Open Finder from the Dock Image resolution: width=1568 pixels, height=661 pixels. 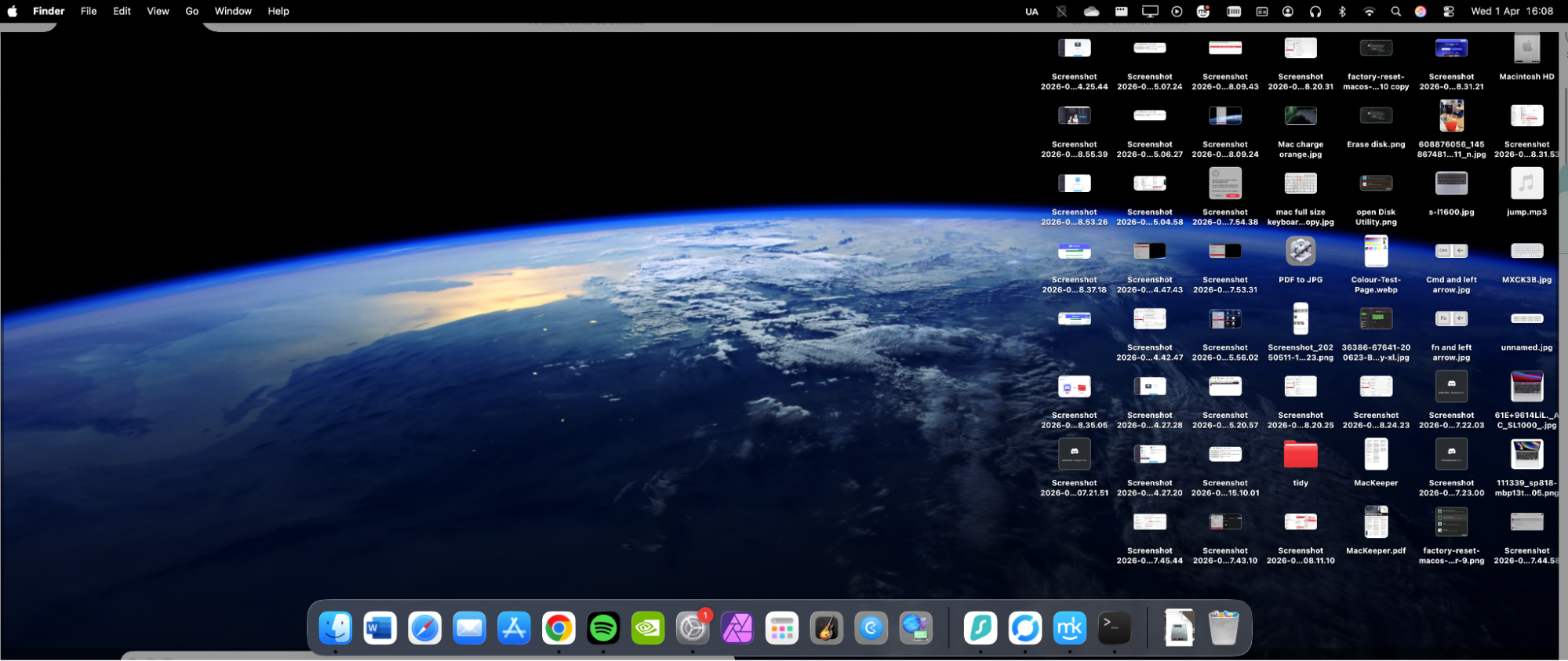tap(336, 628)
